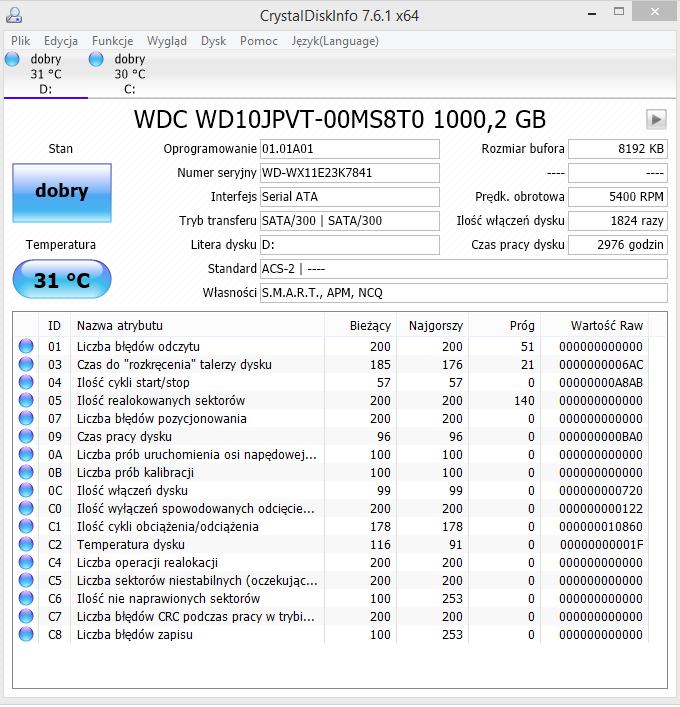Screen dimensions: 680x707
Task: Click status orb of attribute C7 row
Action: (26, 617)
